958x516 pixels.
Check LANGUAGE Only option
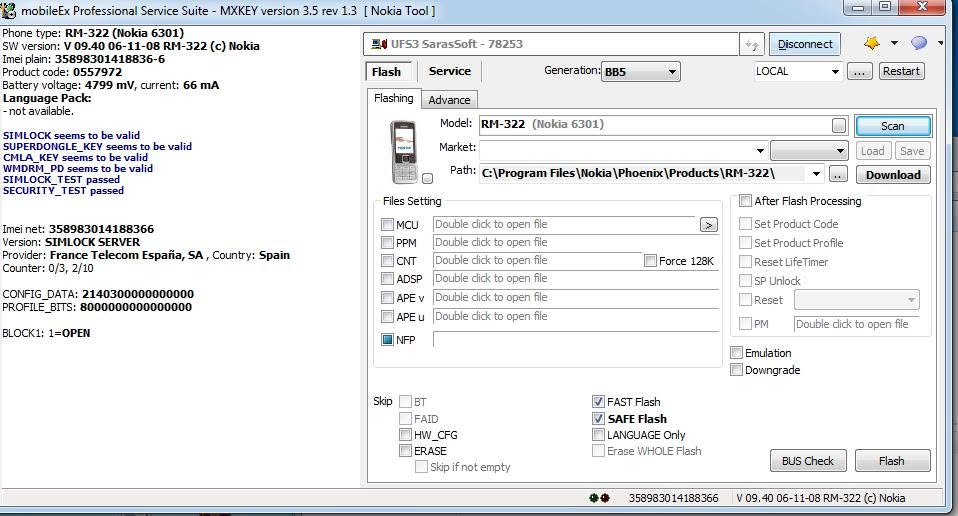click(x=598, y=435)
